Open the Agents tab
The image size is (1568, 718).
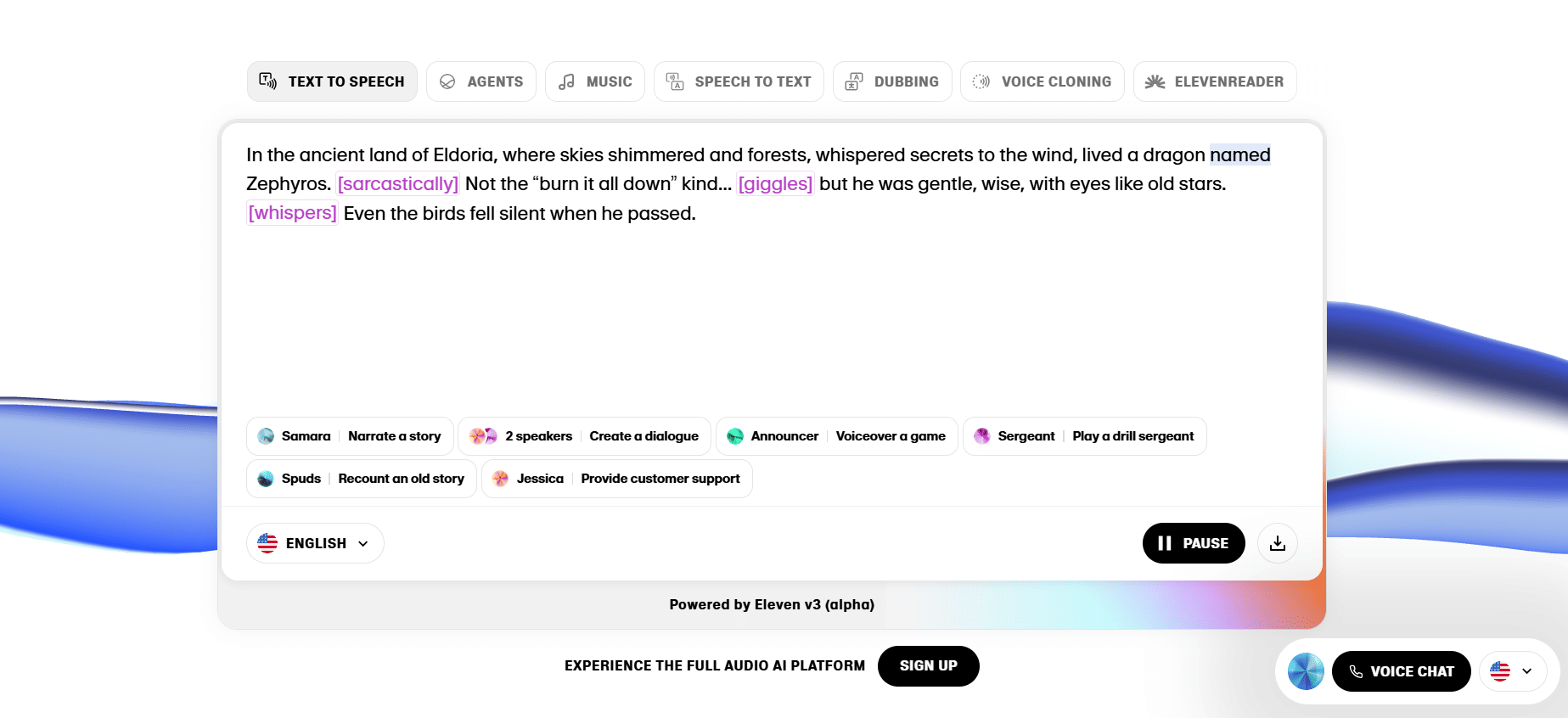pos(481,81)
